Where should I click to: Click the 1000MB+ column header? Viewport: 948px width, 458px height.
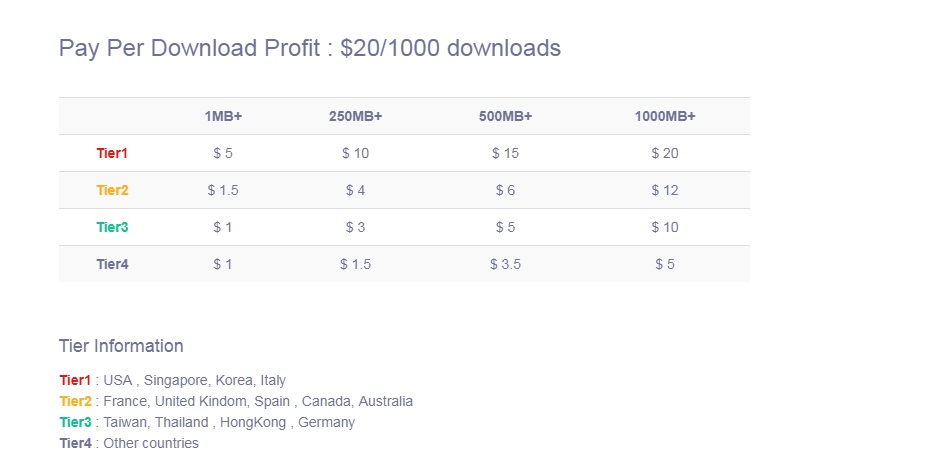(x=664, y=116)
